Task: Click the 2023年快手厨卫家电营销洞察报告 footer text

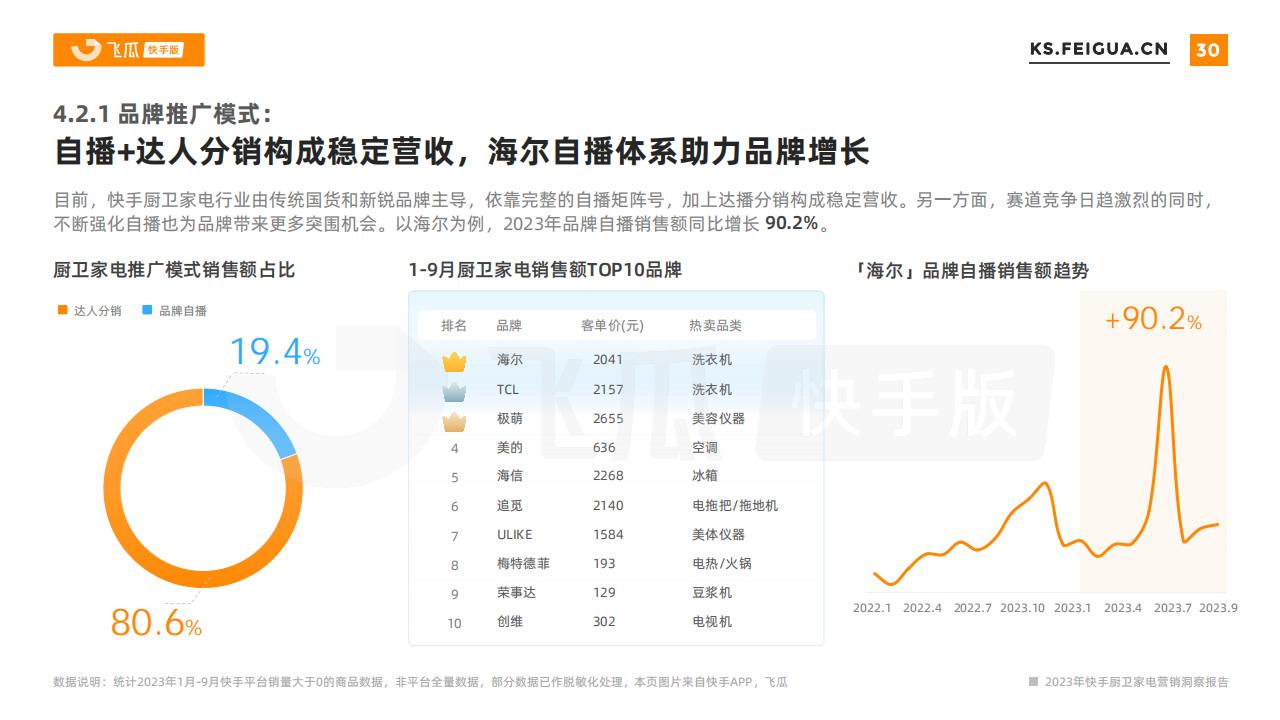Action: pyautogui.click(x=1136, y=682)
